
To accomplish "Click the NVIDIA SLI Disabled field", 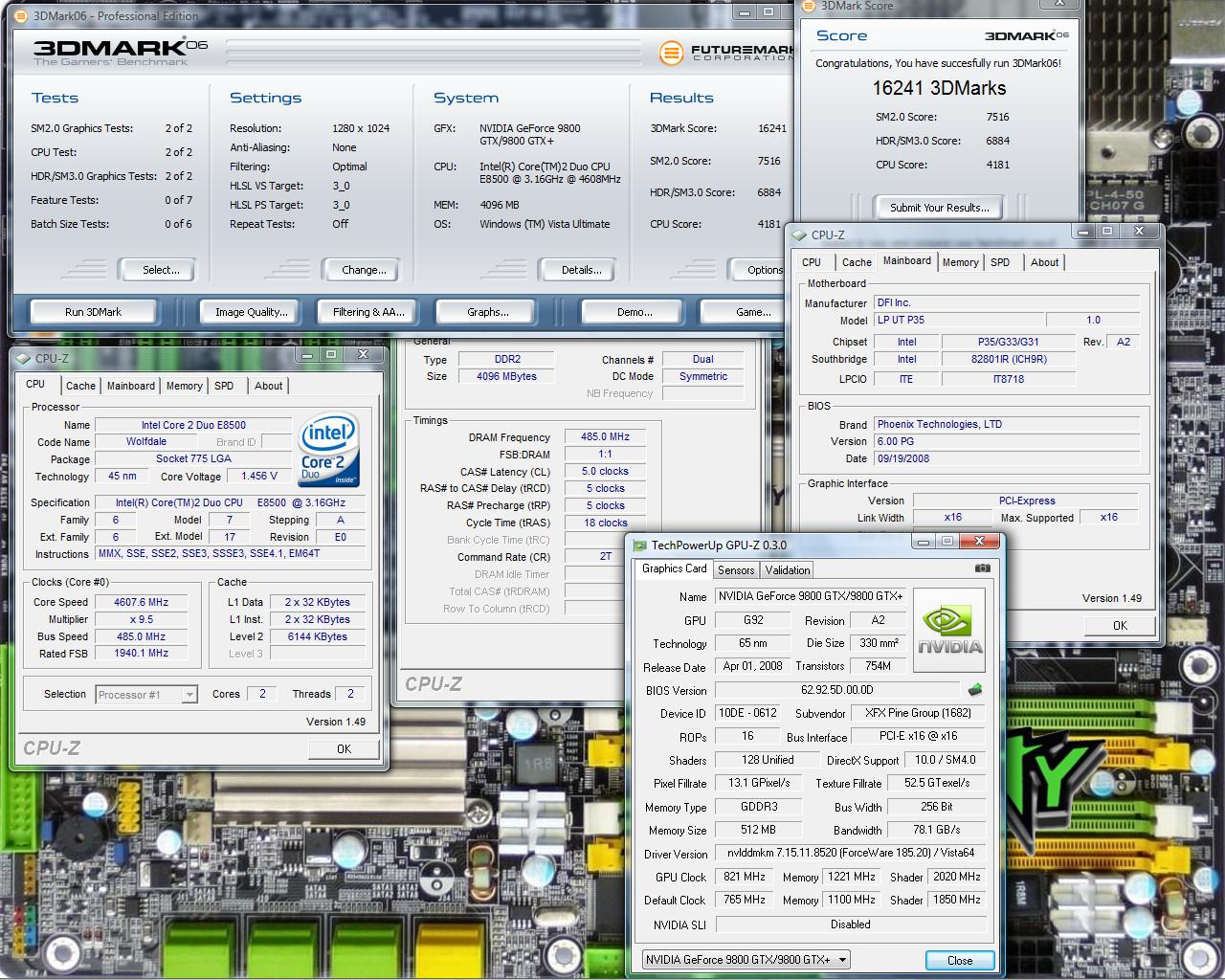I will 850,924.
